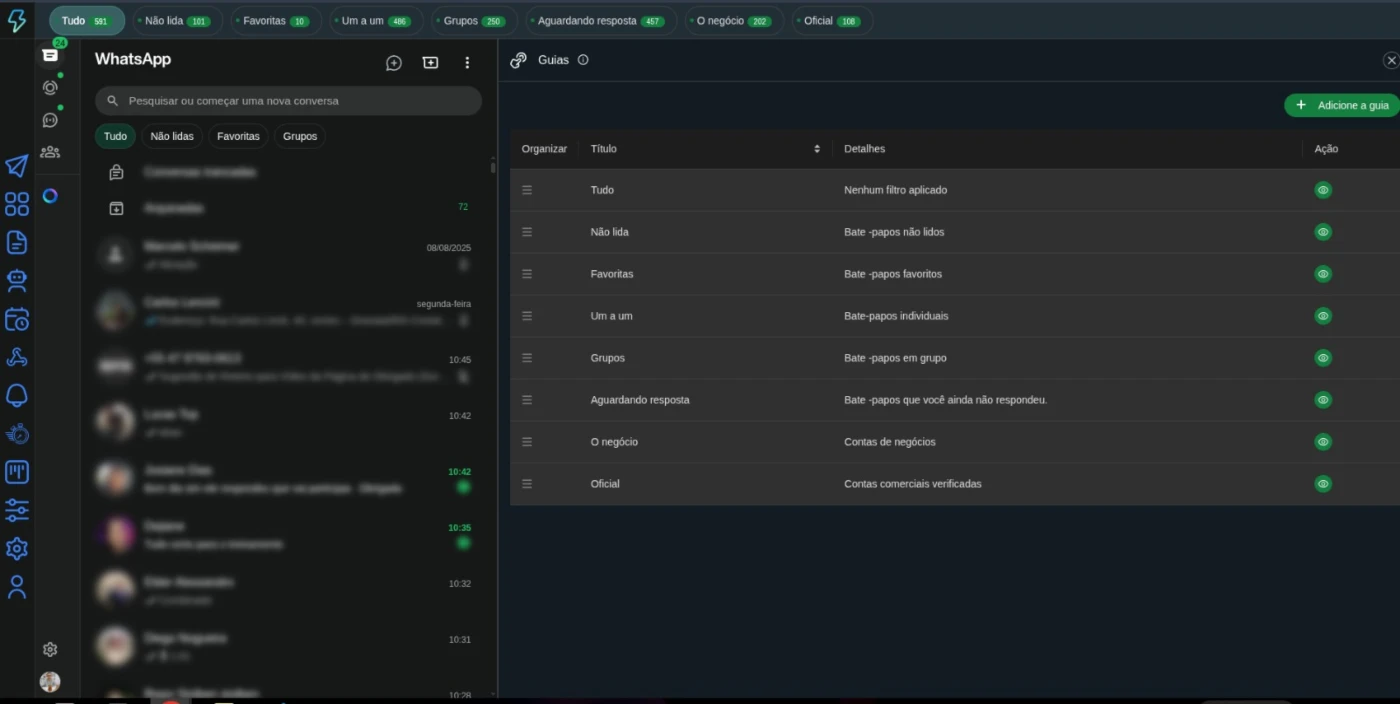1400x704 pixels.
Task: Click the Adicione a guia button
Action: 1343,105
